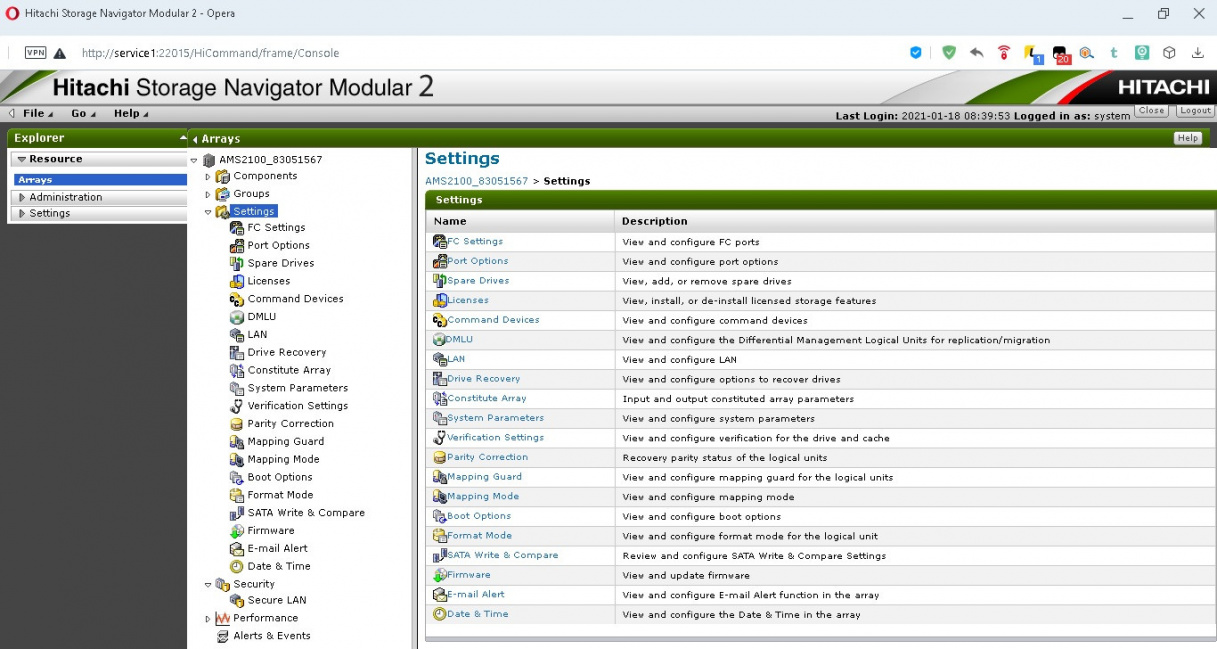The image size is (1217, 649).
Task: Click the VPN badge in address bar
Action: 35,53
